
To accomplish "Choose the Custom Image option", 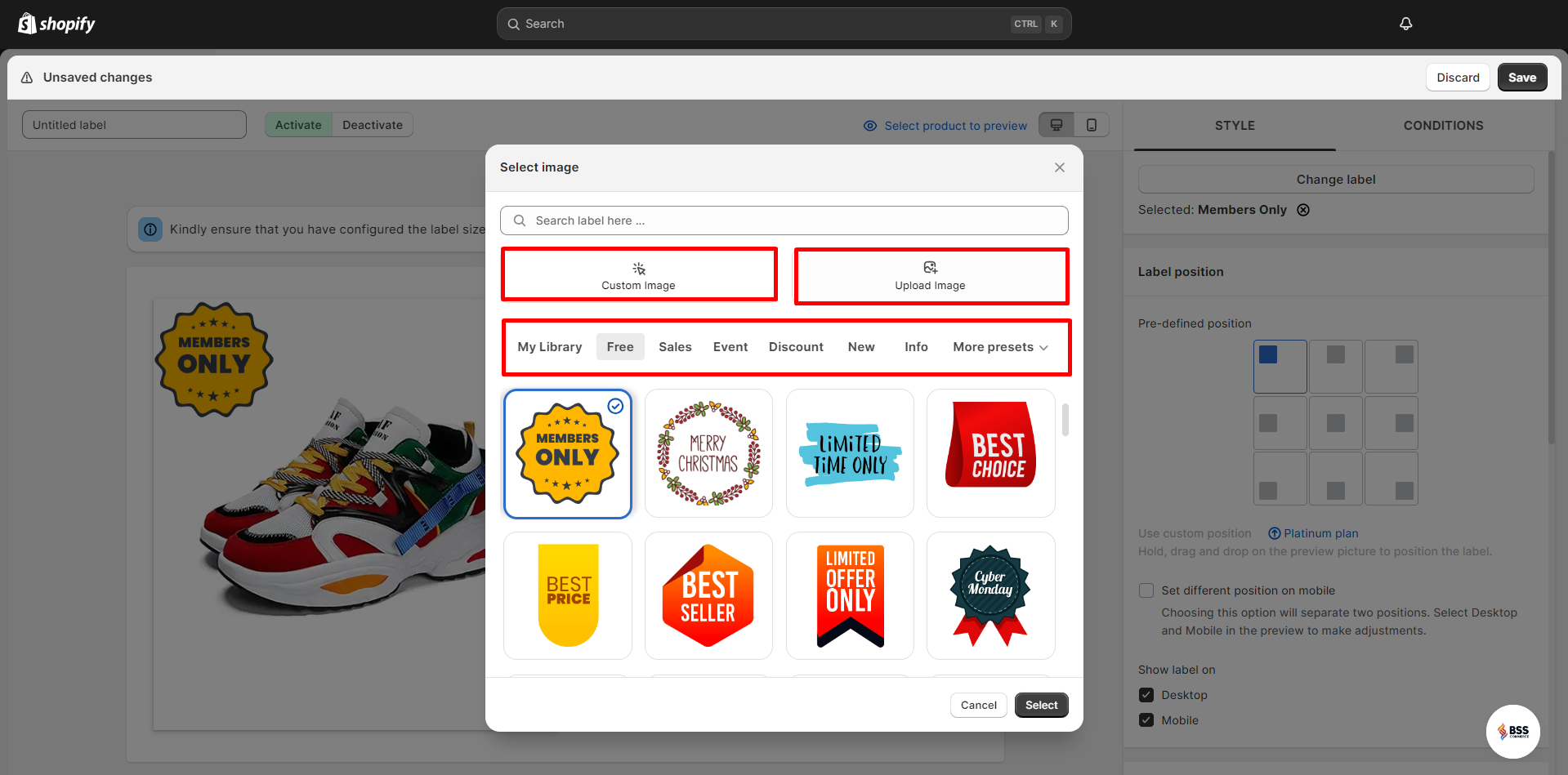I will (638, 274).
